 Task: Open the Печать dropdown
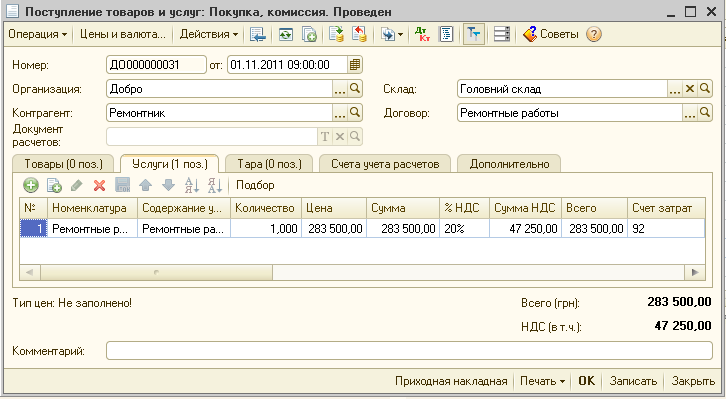tap(542, 381)
